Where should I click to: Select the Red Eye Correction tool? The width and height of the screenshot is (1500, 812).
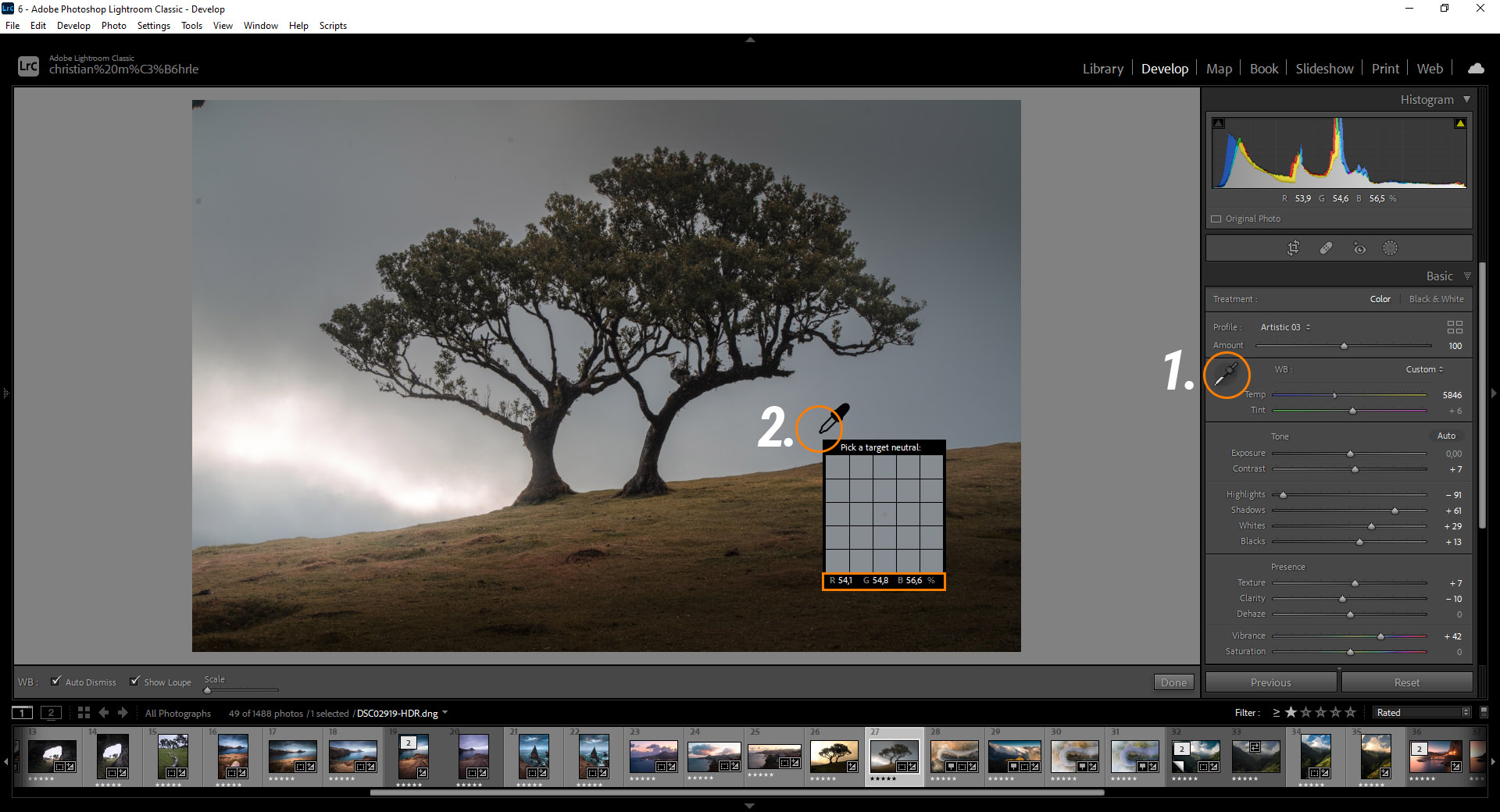point(1359,248)
